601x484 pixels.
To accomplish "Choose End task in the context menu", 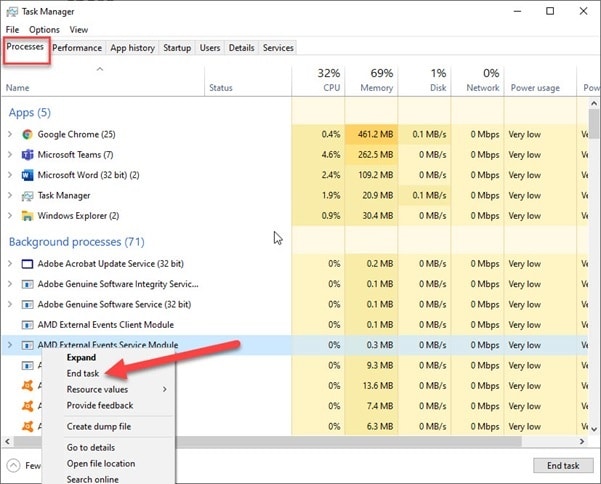I will [x=83, y=373].
